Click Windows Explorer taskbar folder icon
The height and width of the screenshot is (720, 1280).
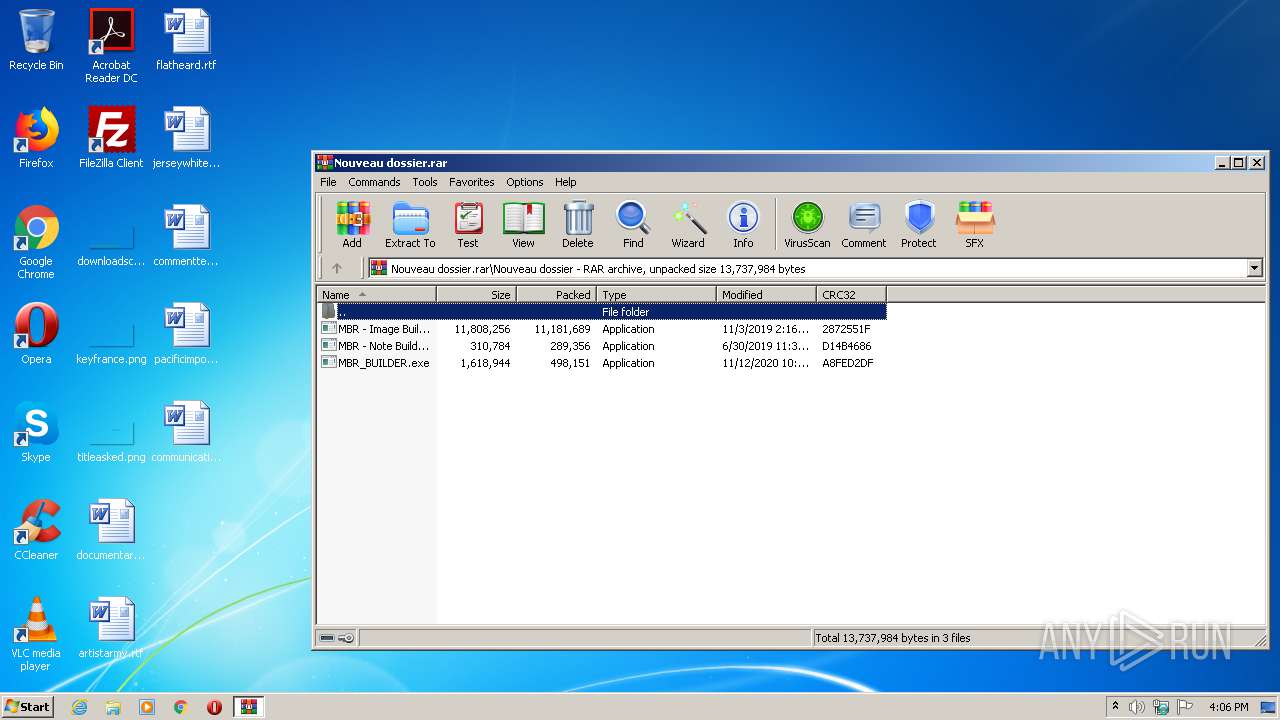(113, 707)
